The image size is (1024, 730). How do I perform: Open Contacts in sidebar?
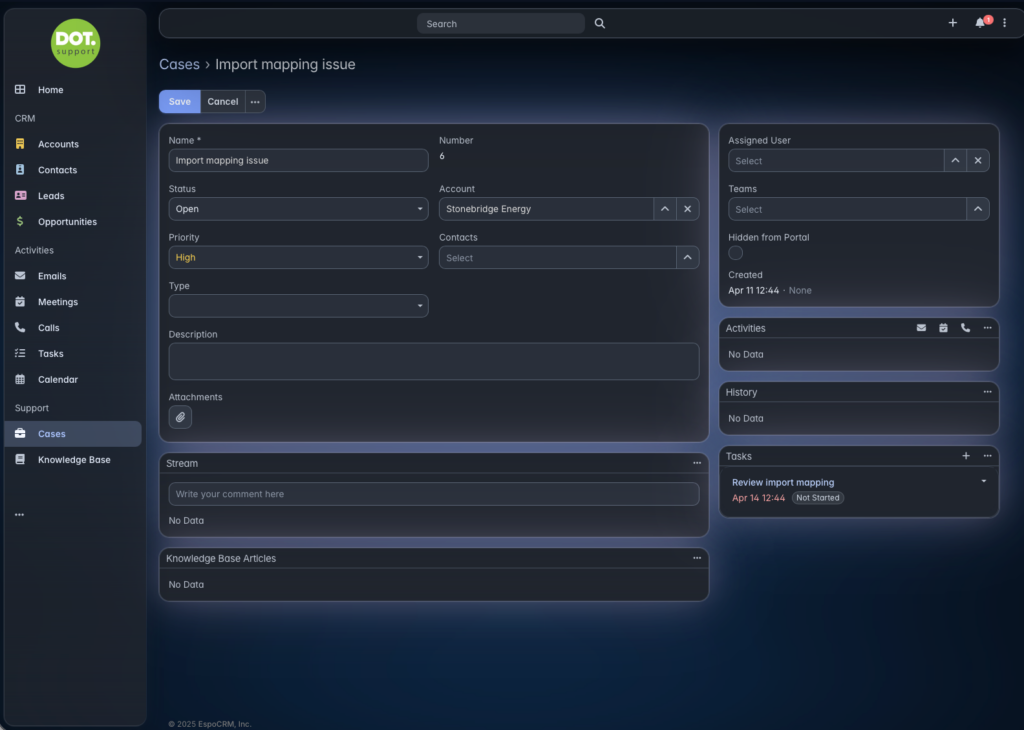pyautogui.click(x=72, y=170)
